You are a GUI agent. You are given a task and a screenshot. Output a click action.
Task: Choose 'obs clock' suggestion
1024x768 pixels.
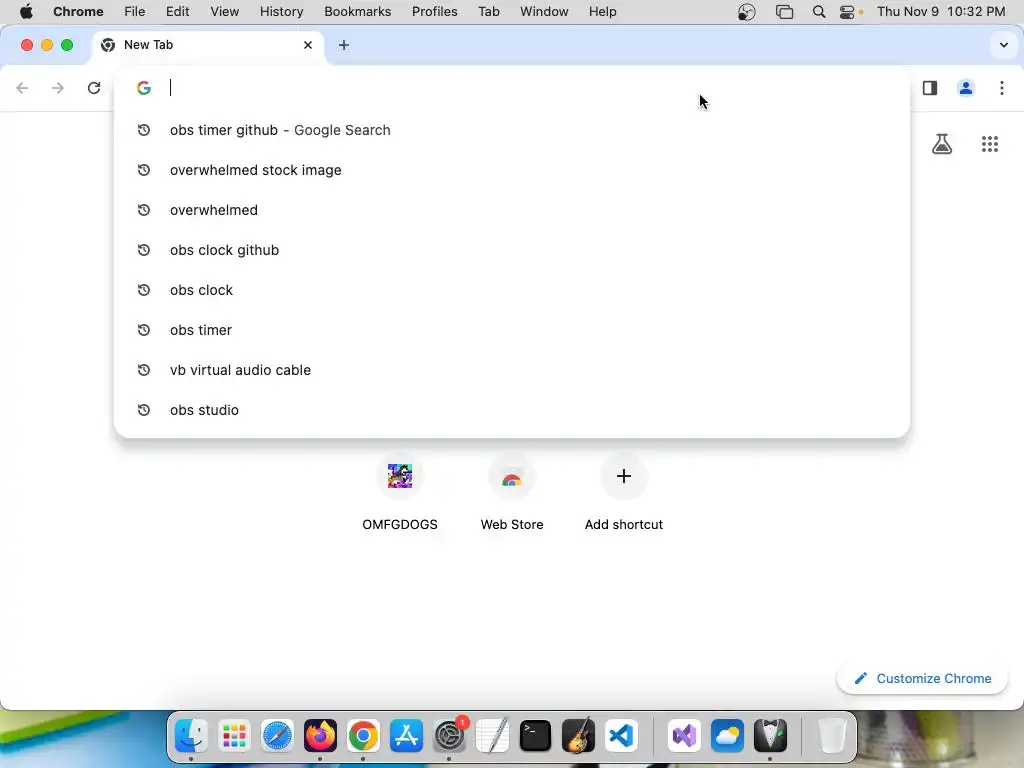(x=512, y=290)
